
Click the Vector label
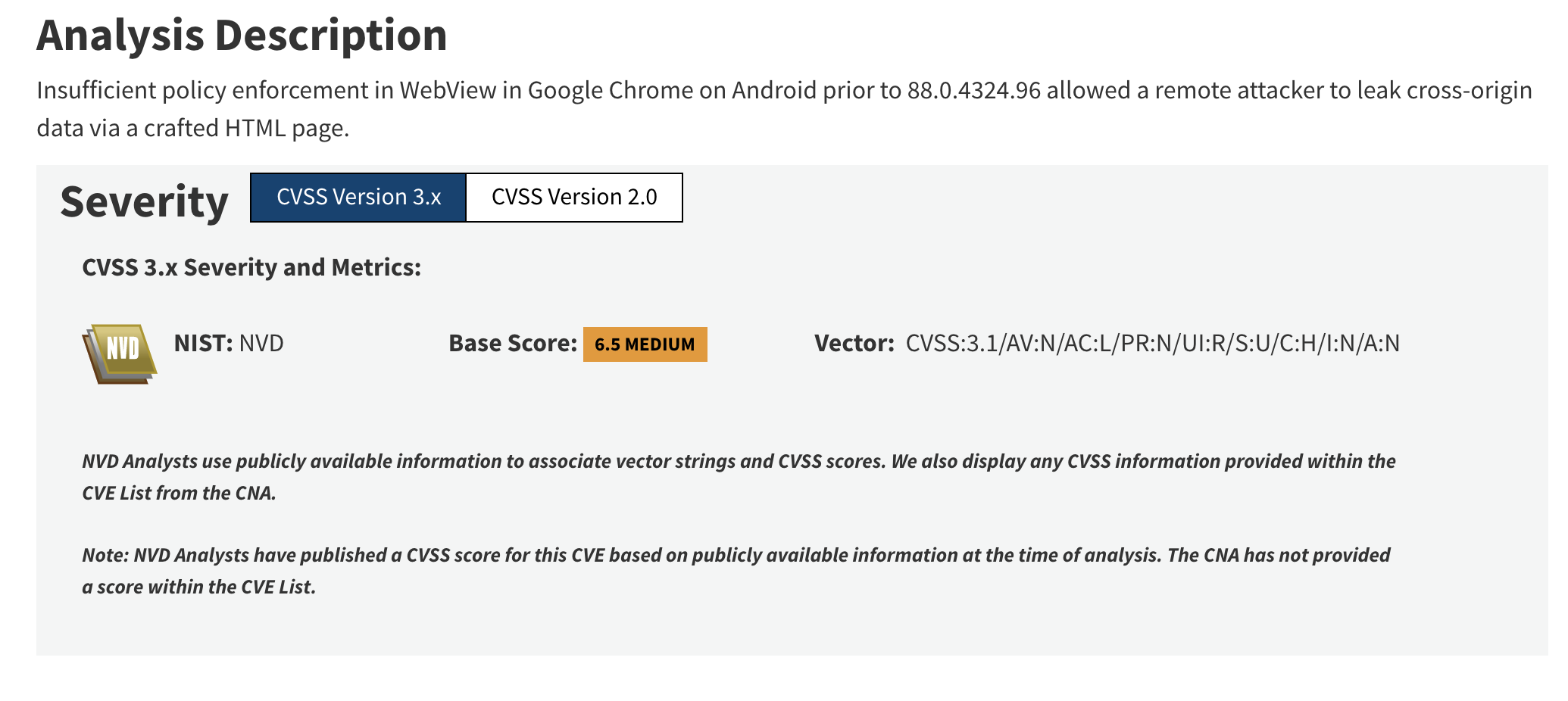(854, 344)
